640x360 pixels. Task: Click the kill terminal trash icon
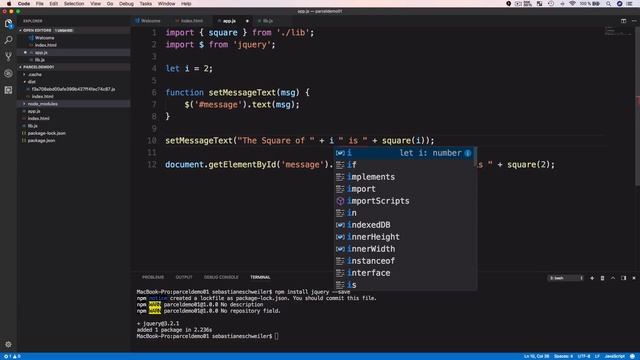pos(602,278)
